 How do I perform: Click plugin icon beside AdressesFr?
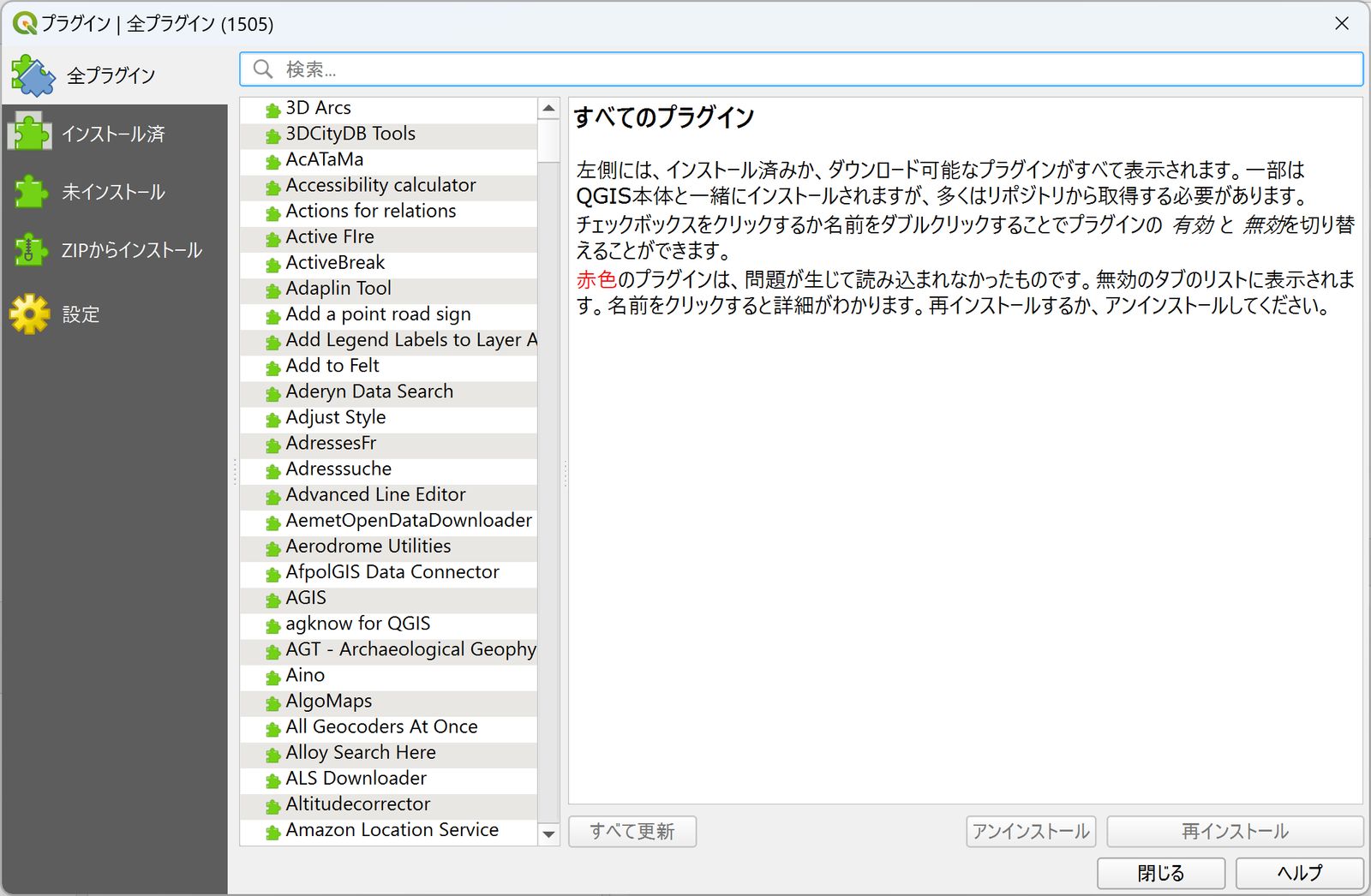[273, 445]
